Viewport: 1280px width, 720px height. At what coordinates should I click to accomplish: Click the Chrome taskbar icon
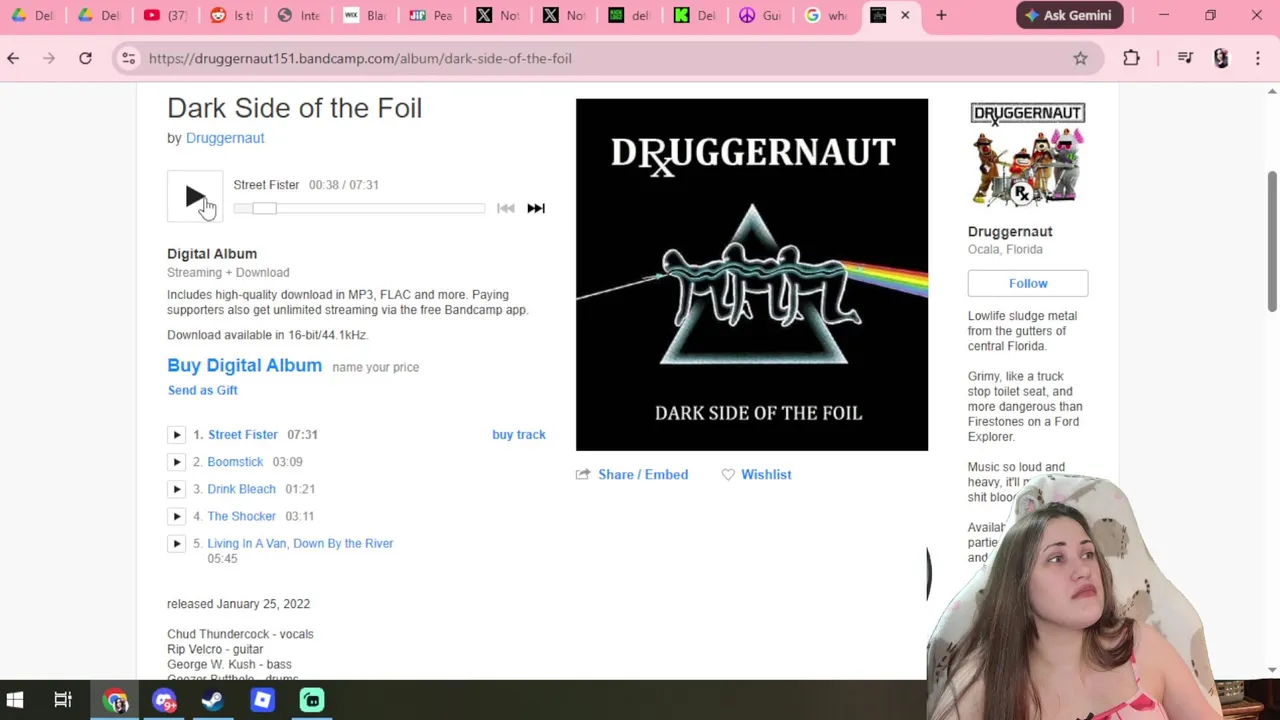click(x=115, y=700)
